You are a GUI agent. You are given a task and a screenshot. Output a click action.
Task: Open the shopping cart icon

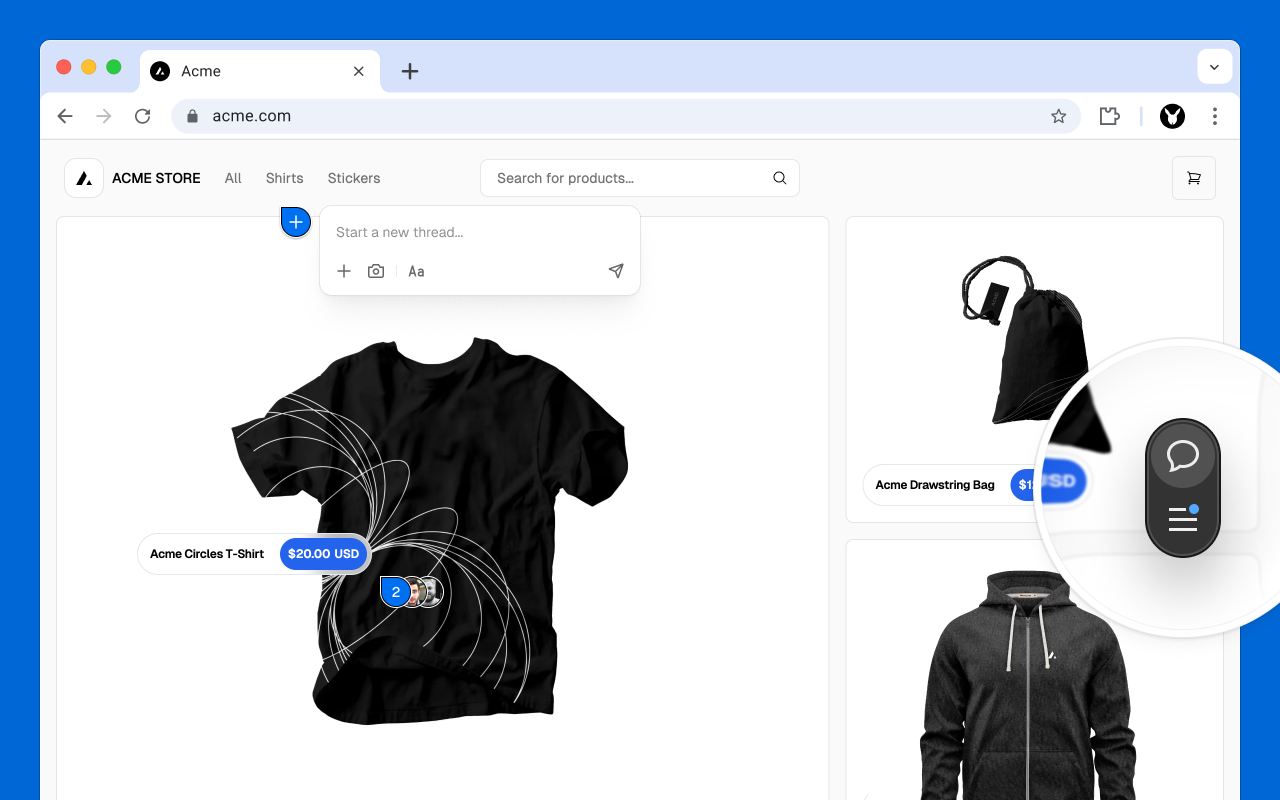[1194, 178]
